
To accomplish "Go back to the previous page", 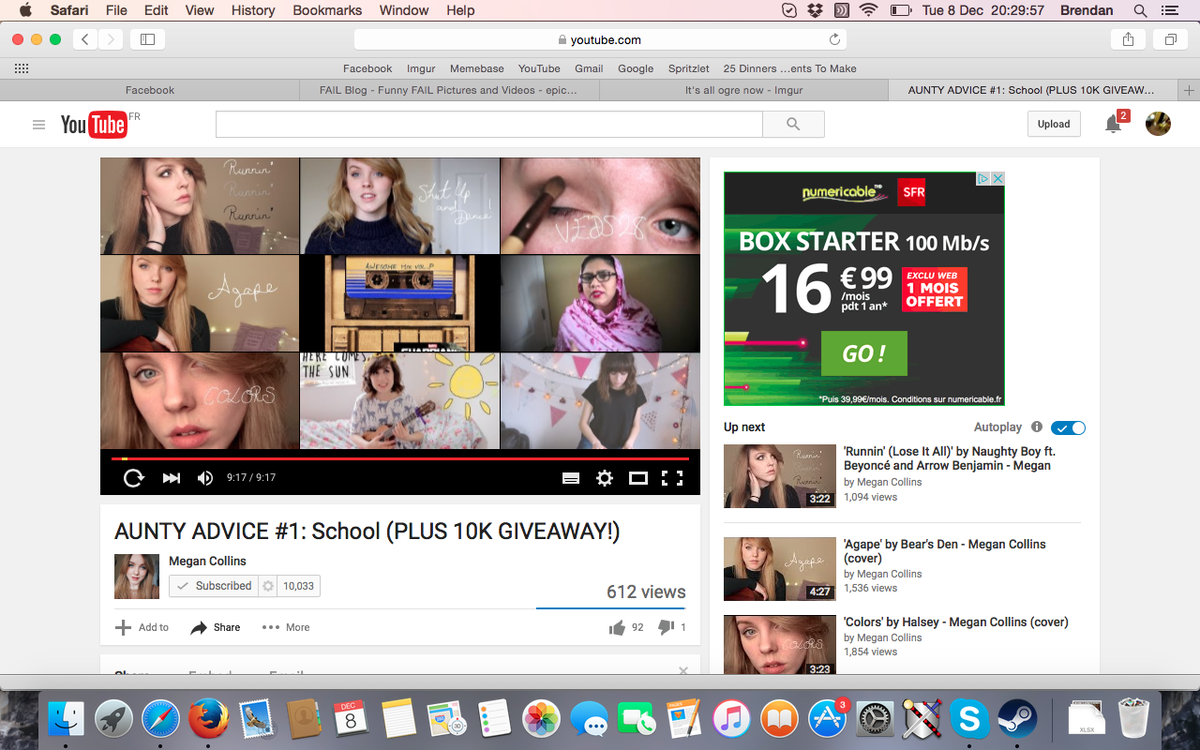I will (x=85, y=39).
